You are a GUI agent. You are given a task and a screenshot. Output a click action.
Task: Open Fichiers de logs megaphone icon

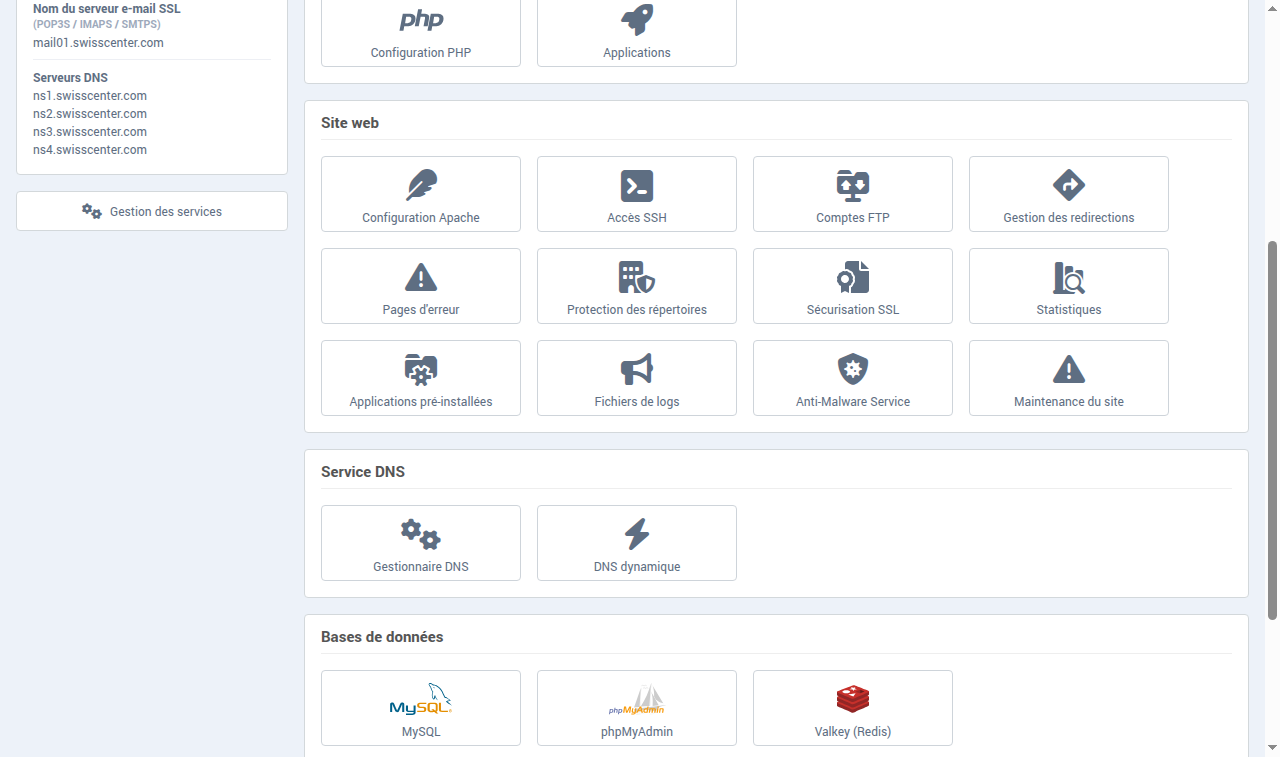(637, 369)
